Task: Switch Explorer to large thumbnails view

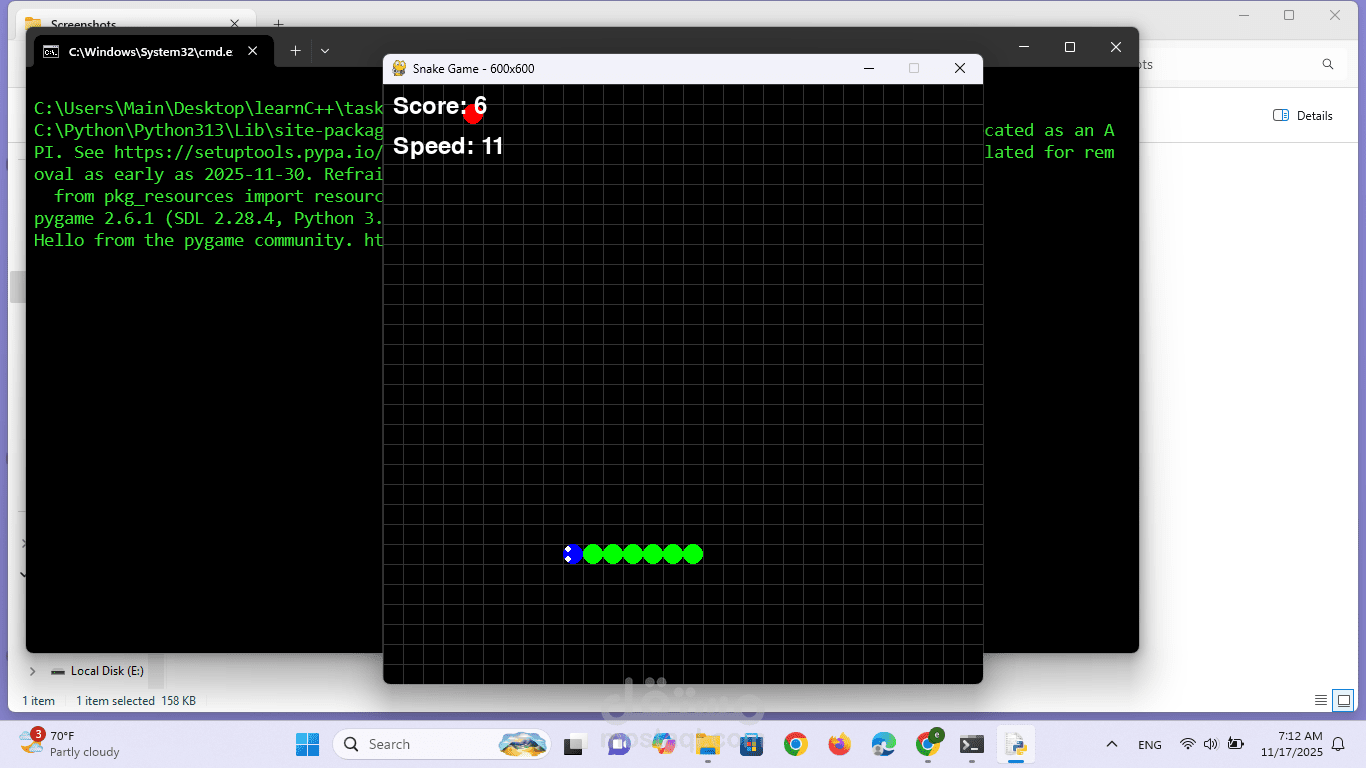Action: (x=1341, y=700)
